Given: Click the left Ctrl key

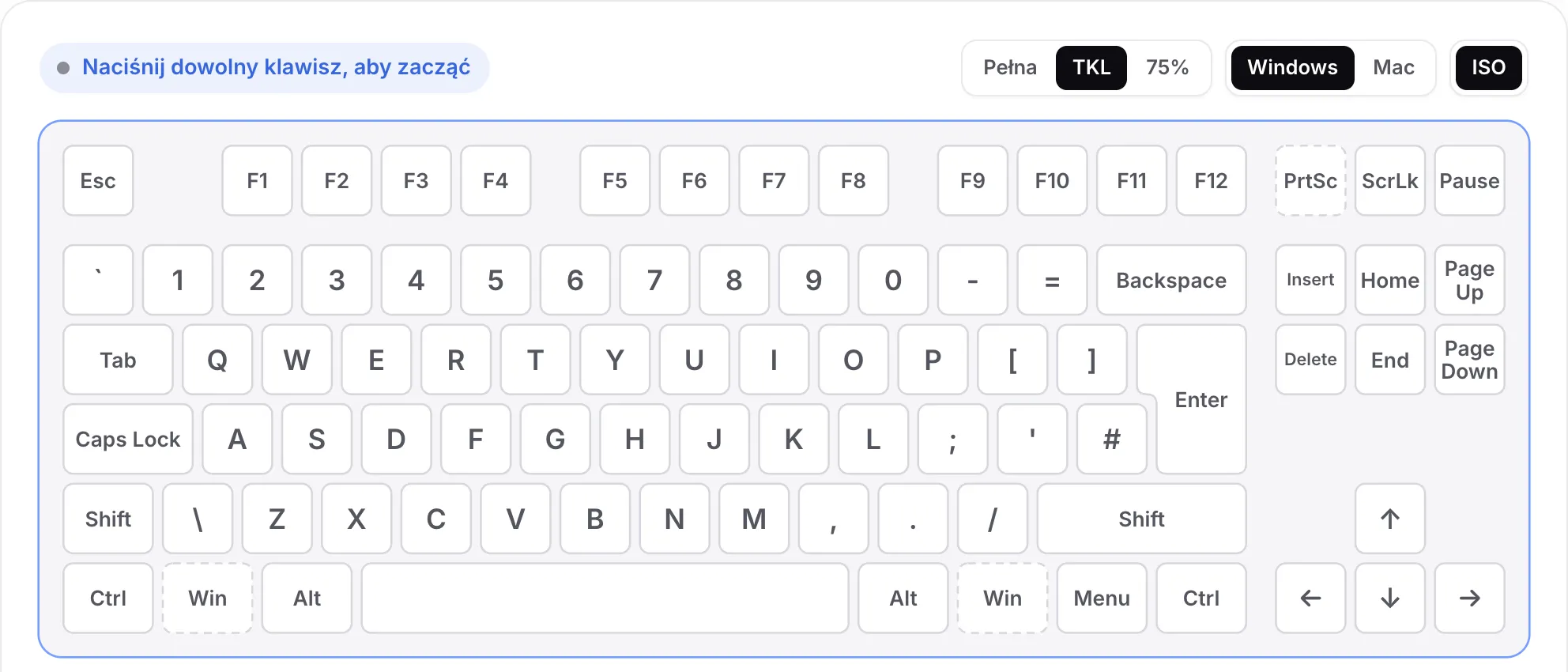Looking at the screenshot, I should (x=108, y=598).
